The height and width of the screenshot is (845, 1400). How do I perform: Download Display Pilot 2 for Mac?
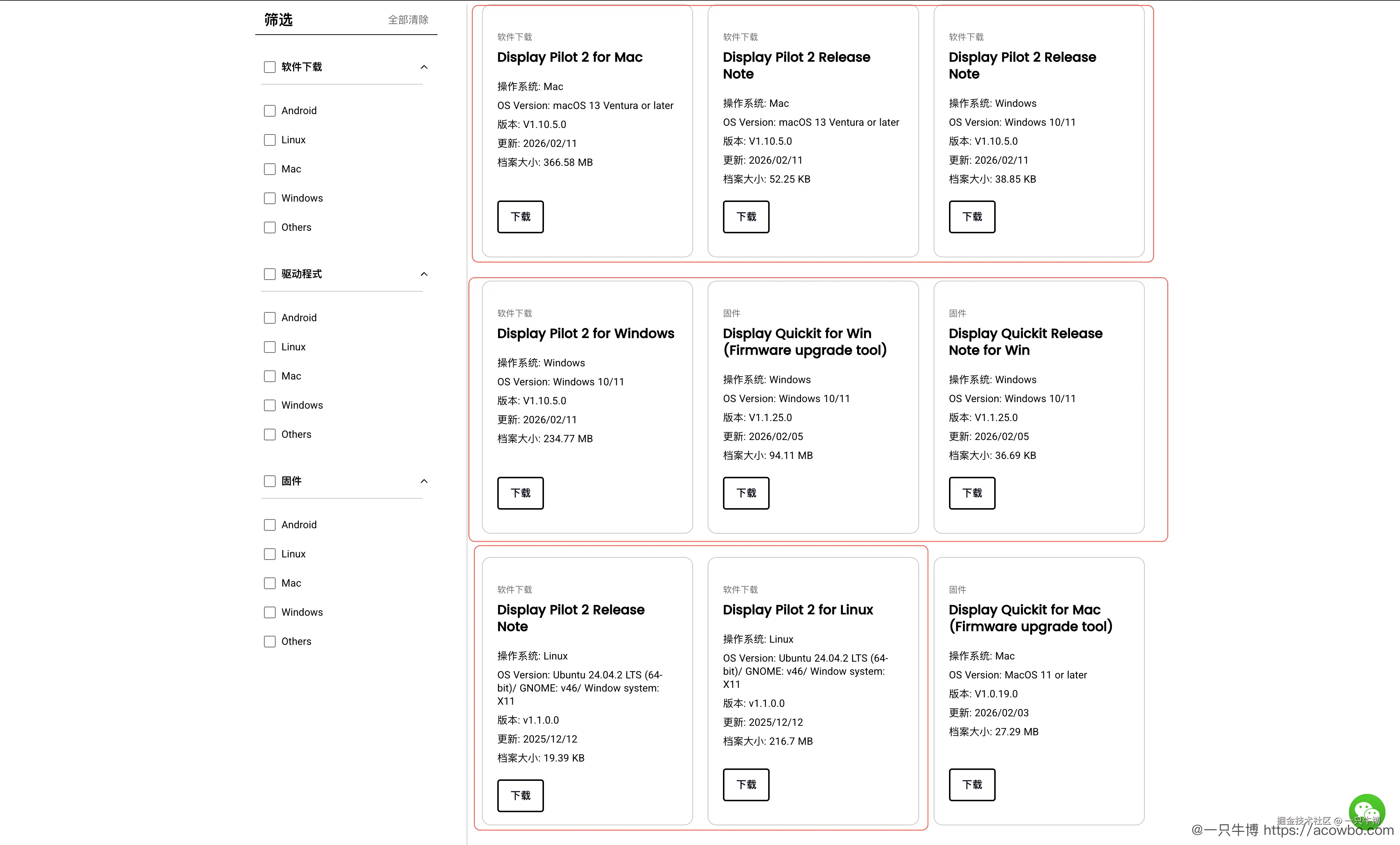tap(520, 217)
